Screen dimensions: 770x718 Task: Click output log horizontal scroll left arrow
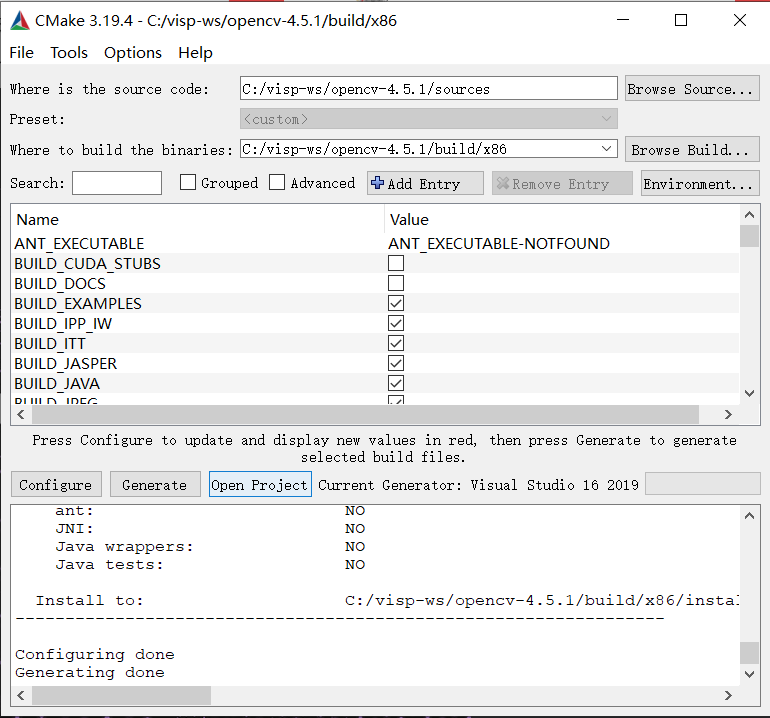coord(21,695)
